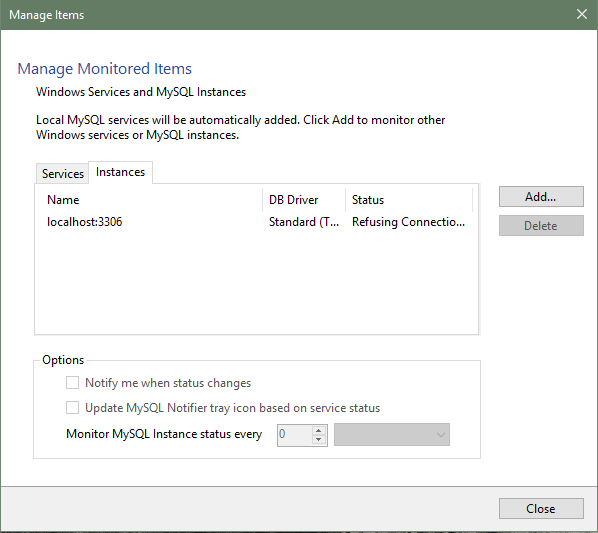Viewport: 598px width, 533px height.
Task: Click the Delete button
Action: 541,226
